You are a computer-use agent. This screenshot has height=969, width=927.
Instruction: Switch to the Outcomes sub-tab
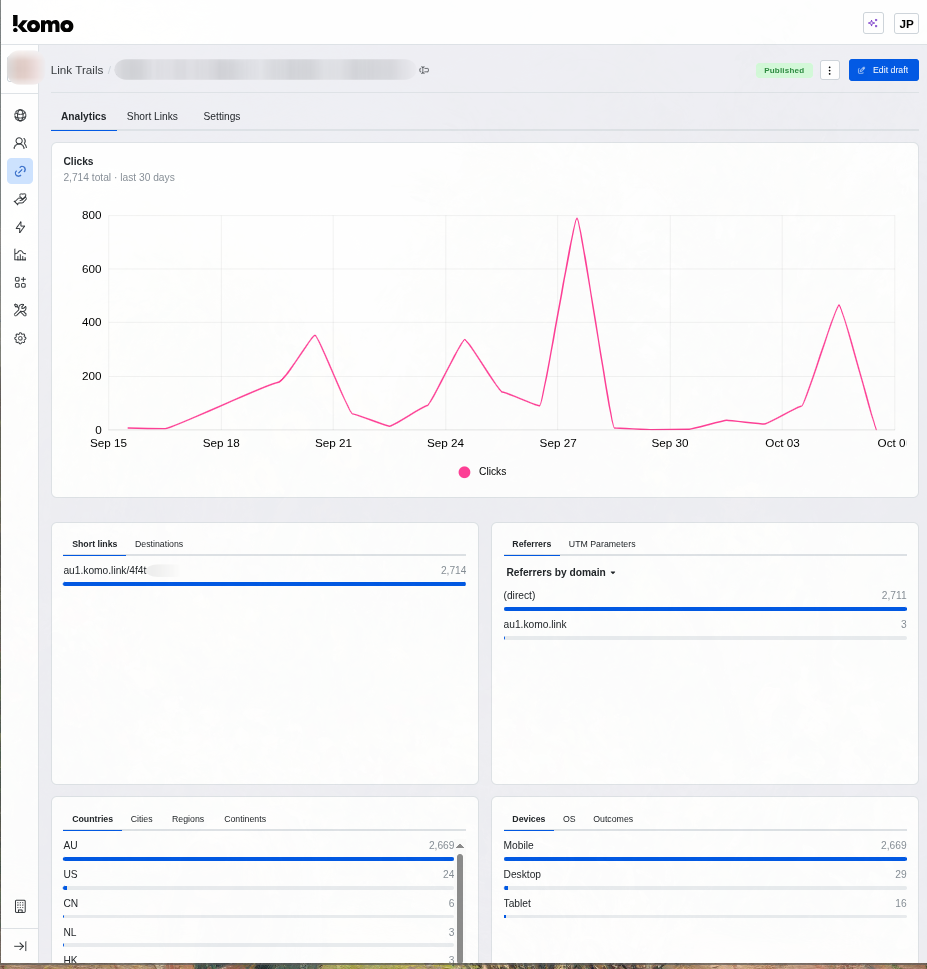[x=613, y=819]
